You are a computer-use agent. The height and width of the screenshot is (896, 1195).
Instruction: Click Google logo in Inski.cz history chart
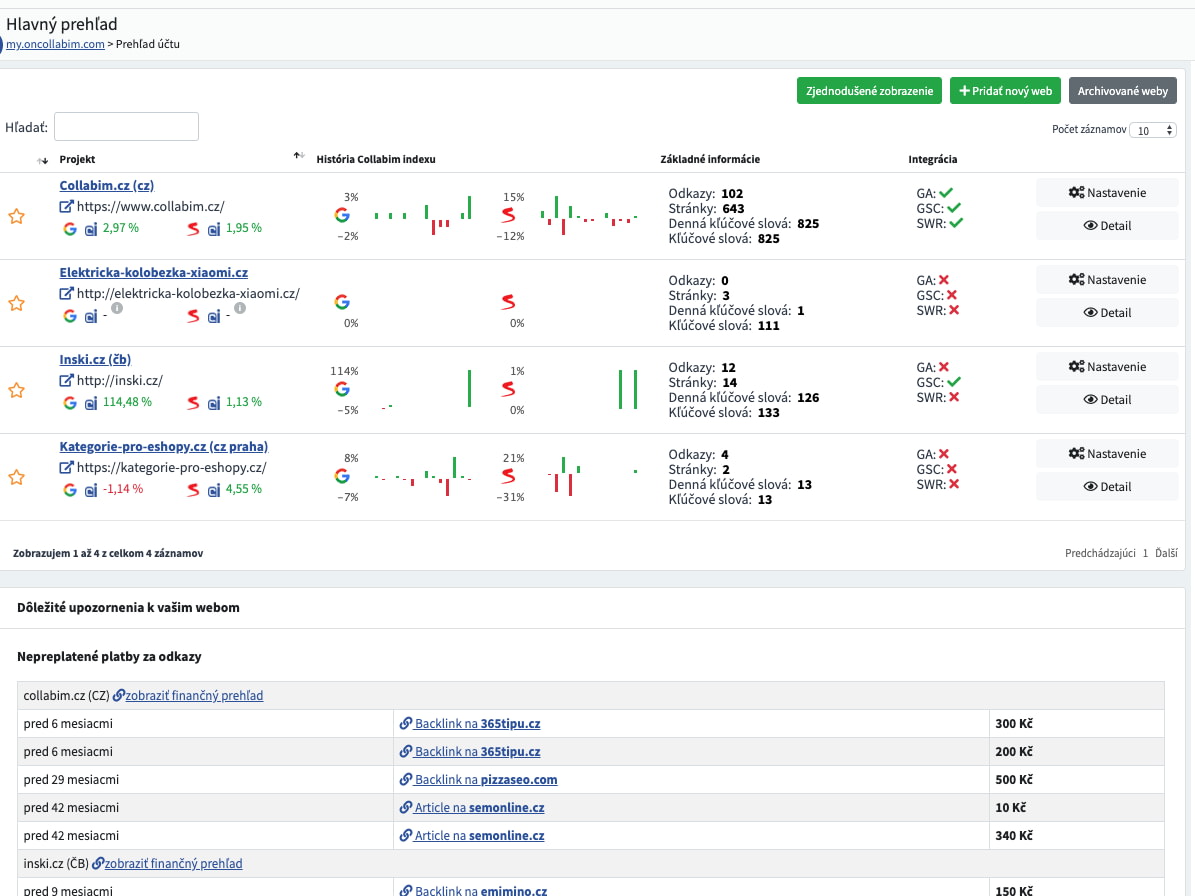[342, 389]
